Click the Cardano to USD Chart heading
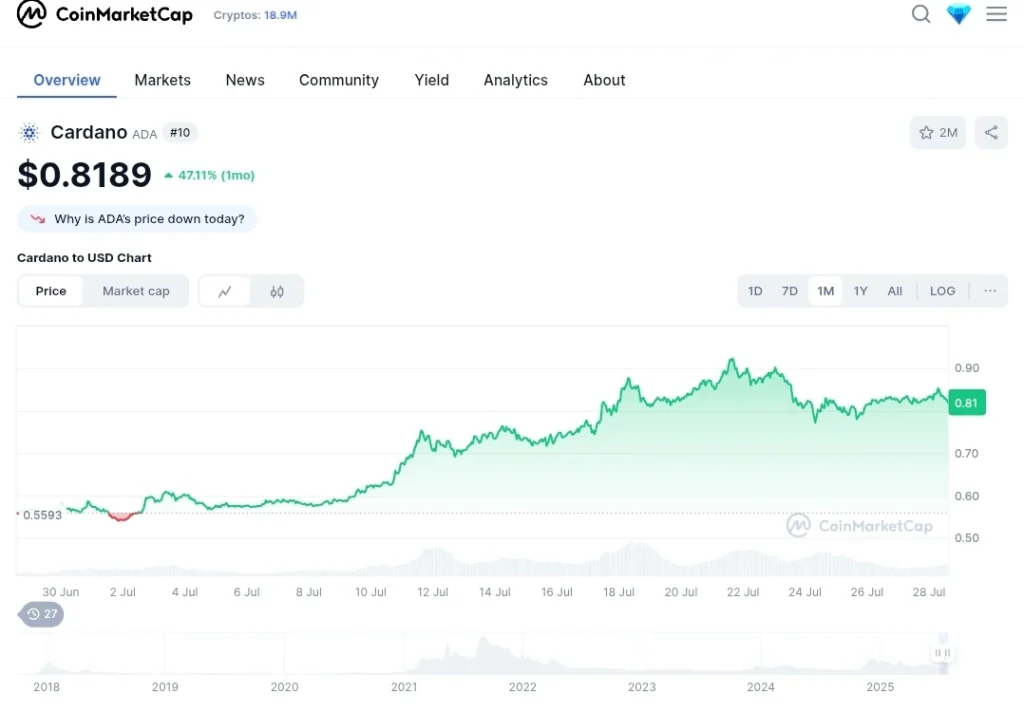1024x713 pixels. pos(84,258)
